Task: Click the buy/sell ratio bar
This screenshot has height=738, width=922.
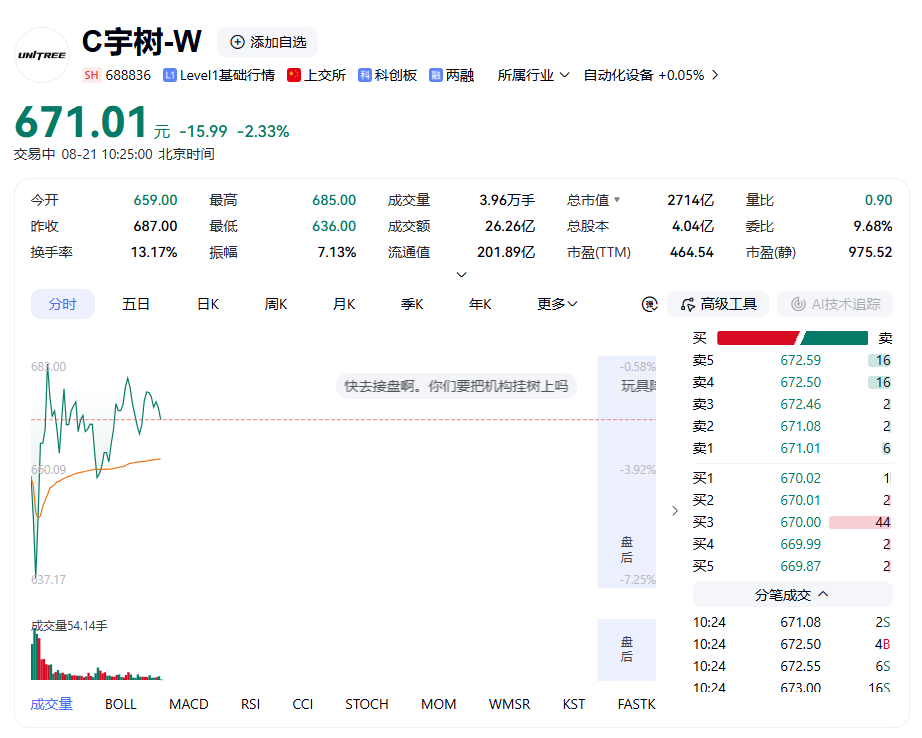Action: [x=793, y=338]
